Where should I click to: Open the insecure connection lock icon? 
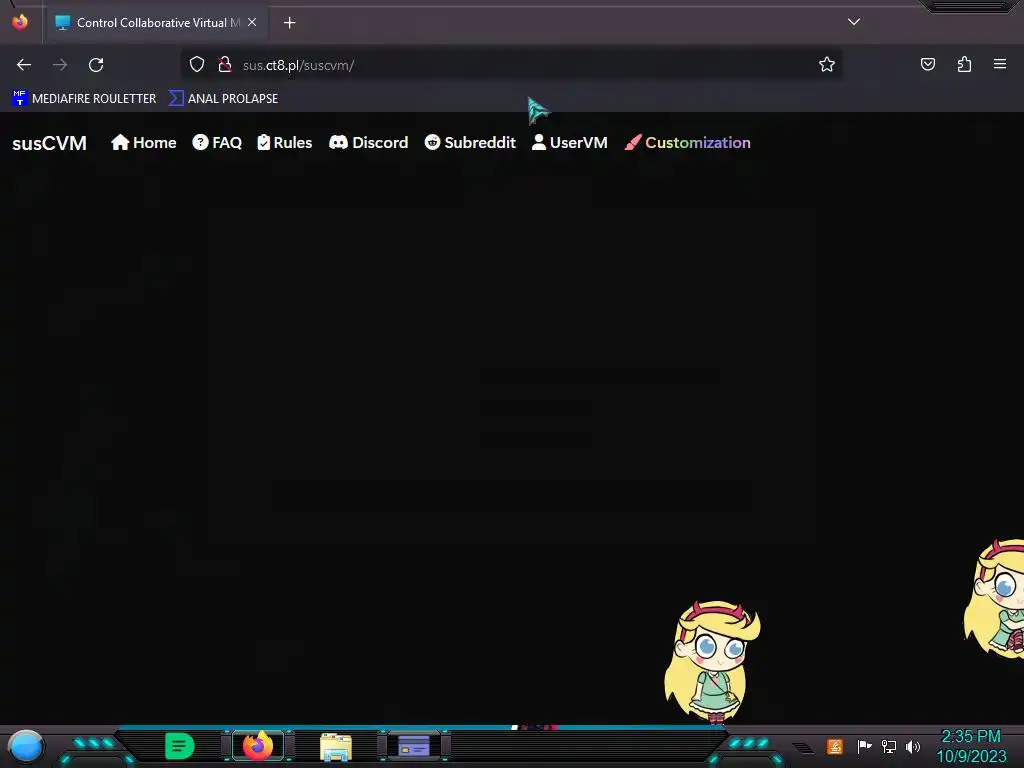coord(225,65)
